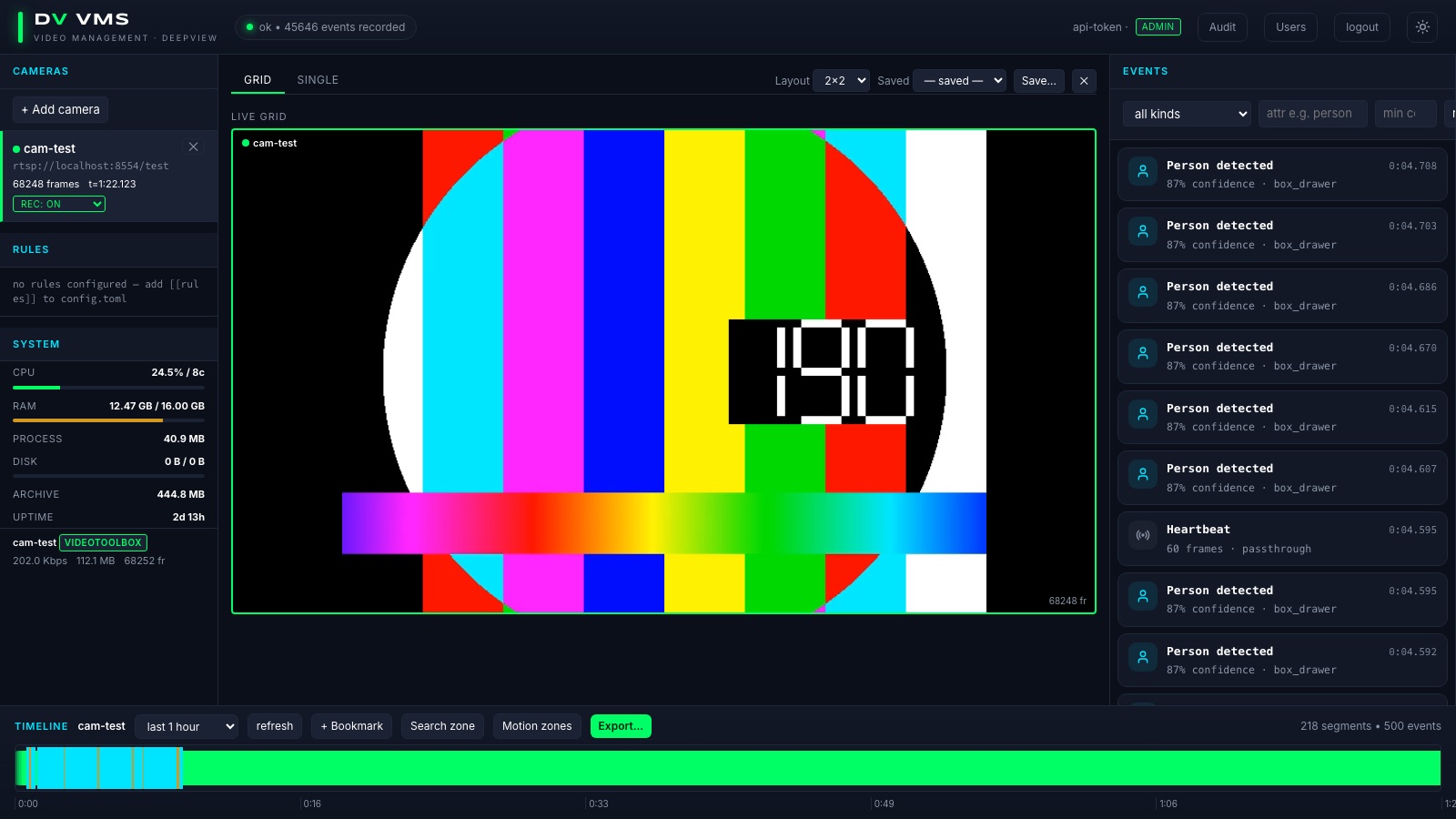This screenshot has width=1456, height=819.
Task: Click the '68248 fr' frame counter overlay
Action: coord(1067,601)
